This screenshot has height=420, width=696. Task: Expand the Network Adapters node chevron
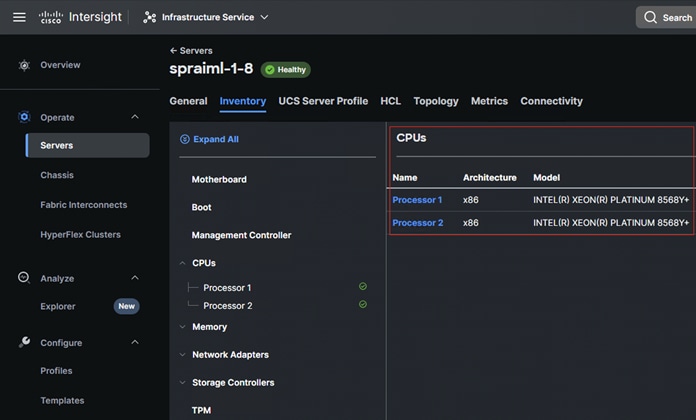pos(182,355)
